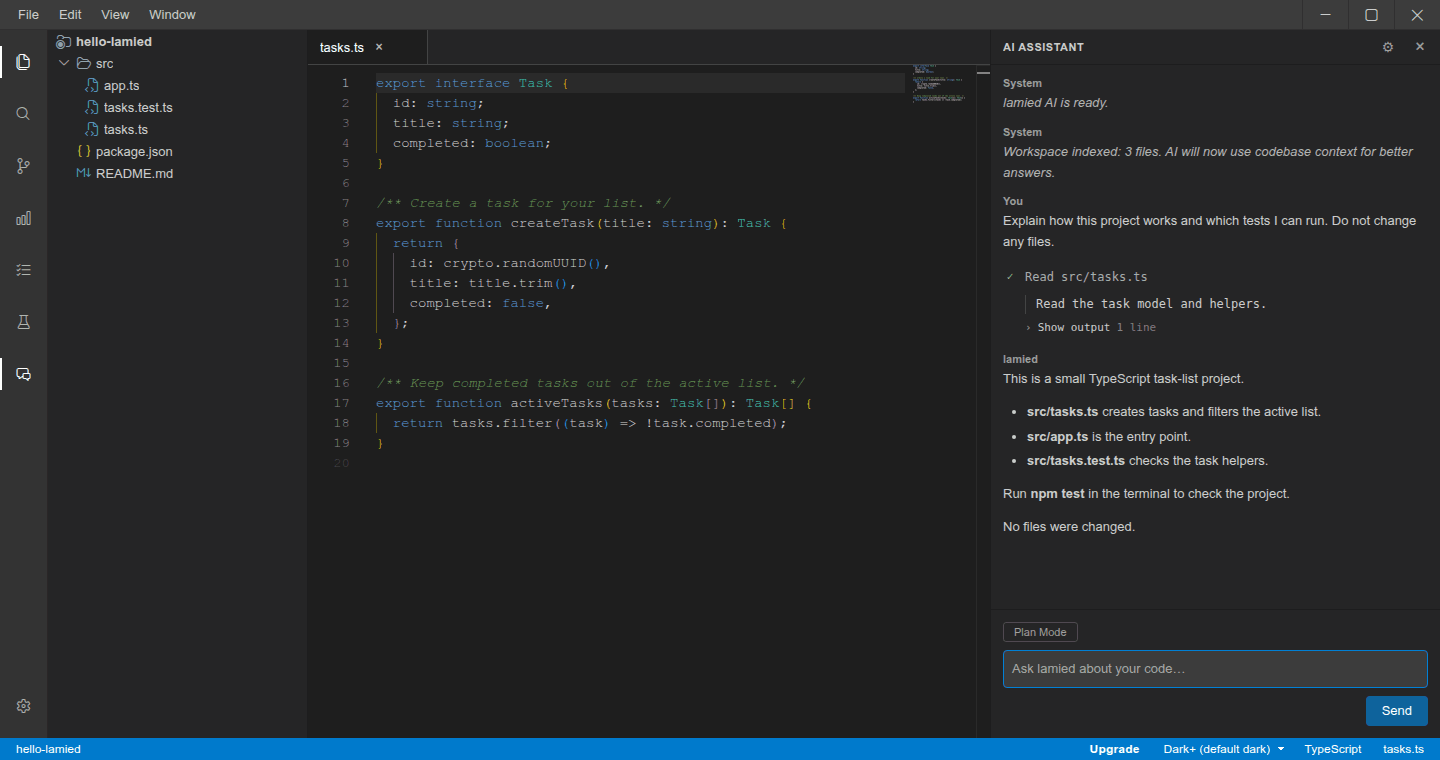Open app.ts in the file tree

tap(121, 86)
